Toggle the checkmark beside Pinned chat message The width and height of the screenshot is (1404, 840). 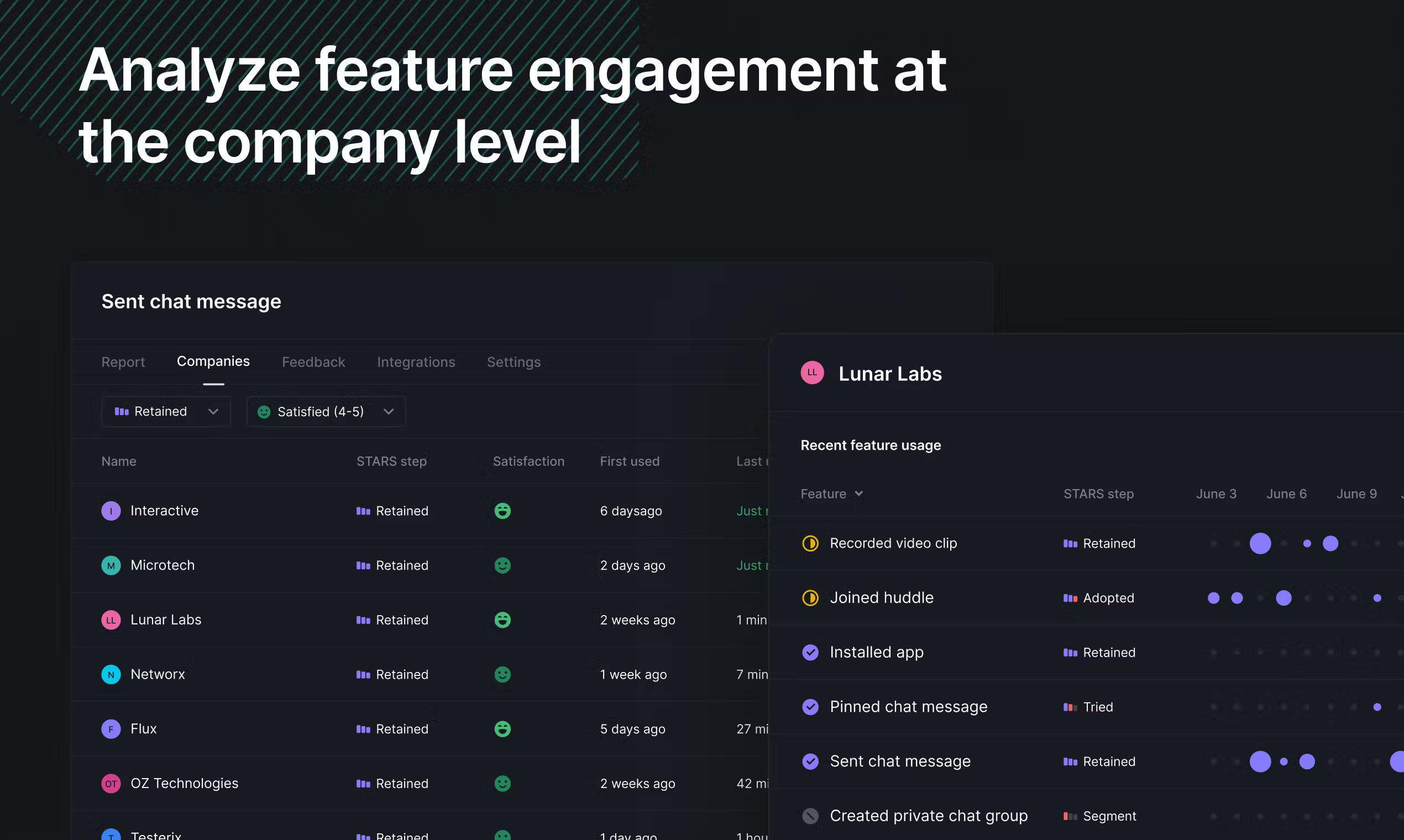pos(810,706)
